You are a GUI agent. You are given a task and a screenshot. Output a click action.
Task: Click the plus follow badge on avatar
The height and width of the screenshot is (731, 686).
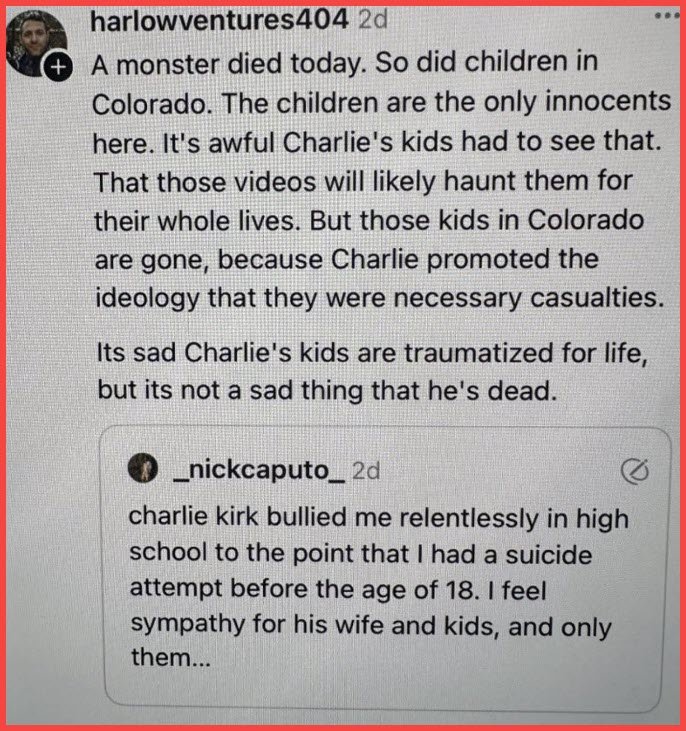[58, 67]
